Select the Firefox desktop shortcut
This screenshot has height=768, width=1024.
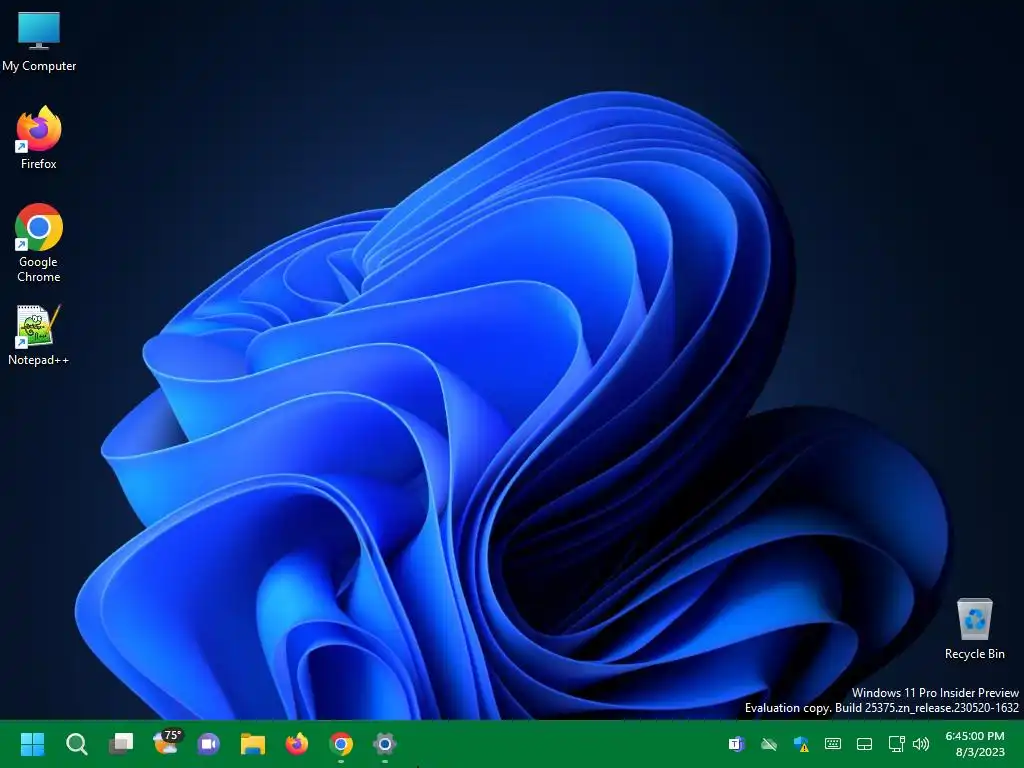click(x=39, y=138)
